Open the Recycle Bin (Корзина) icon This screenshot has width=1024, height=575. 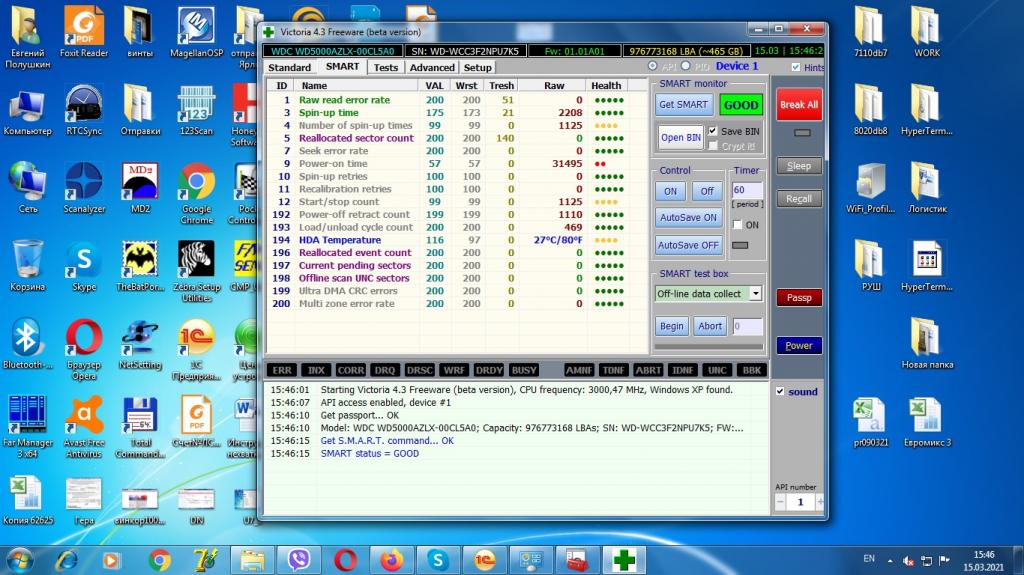tap(27, 265)
